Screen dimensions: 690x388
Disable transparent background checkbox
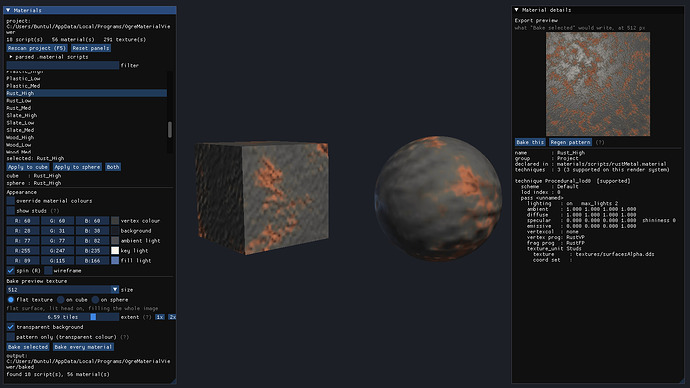point(11,327)
